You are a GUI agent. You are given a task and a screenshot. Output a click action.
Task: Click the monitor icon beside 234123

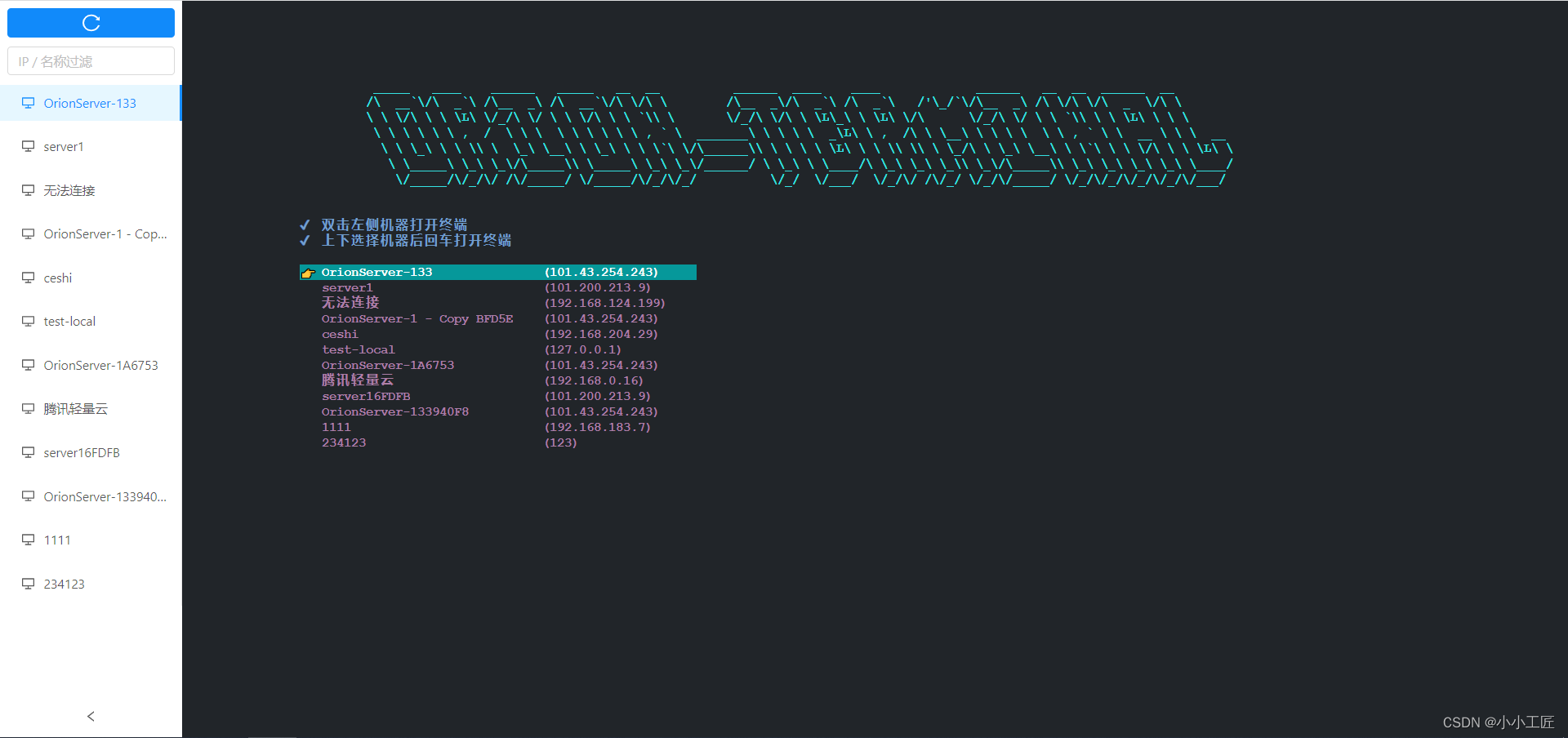29,584
